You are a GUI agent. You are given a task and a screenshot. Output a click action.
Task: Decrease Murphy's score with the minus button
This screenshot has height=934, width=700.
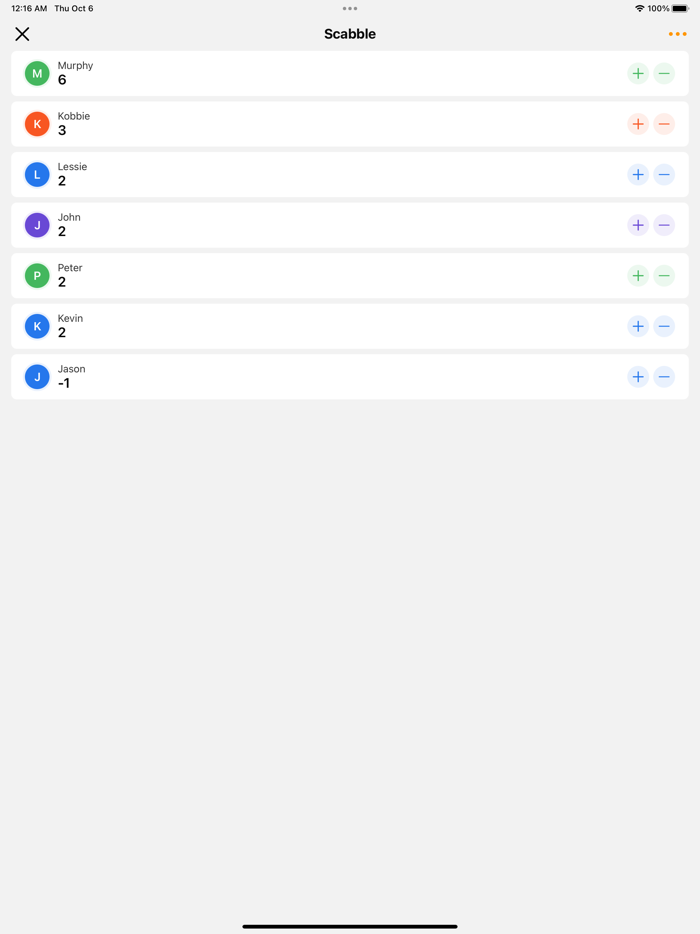(664, 73)
